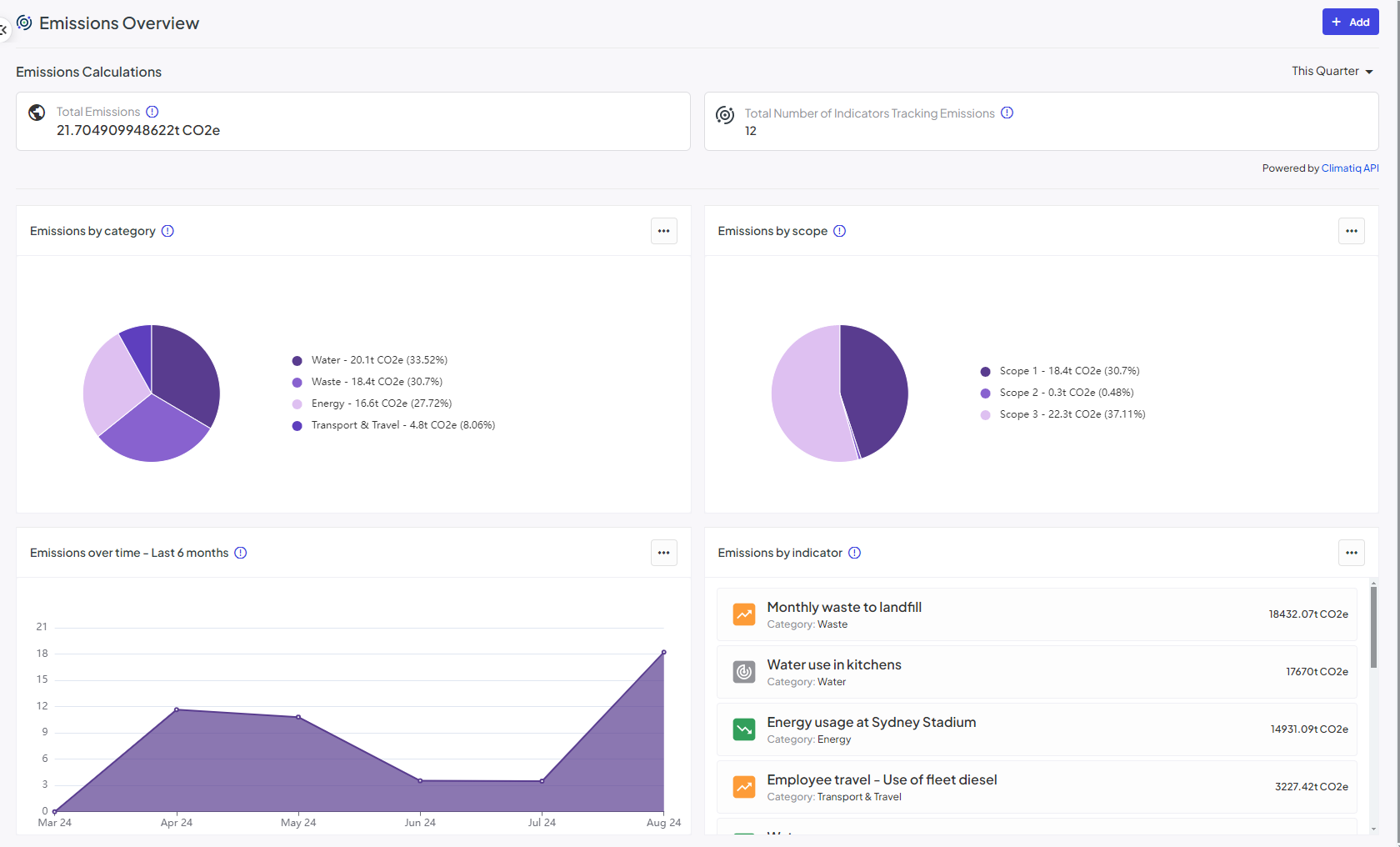Show info for Emissions by category
1400x847 pixels.
pyautogui.click(x=167, y=231)
